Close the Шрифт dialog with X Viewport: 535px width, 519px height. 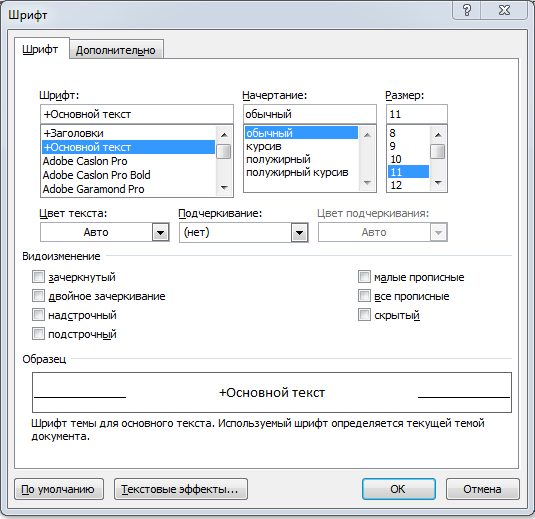[504, 10]
